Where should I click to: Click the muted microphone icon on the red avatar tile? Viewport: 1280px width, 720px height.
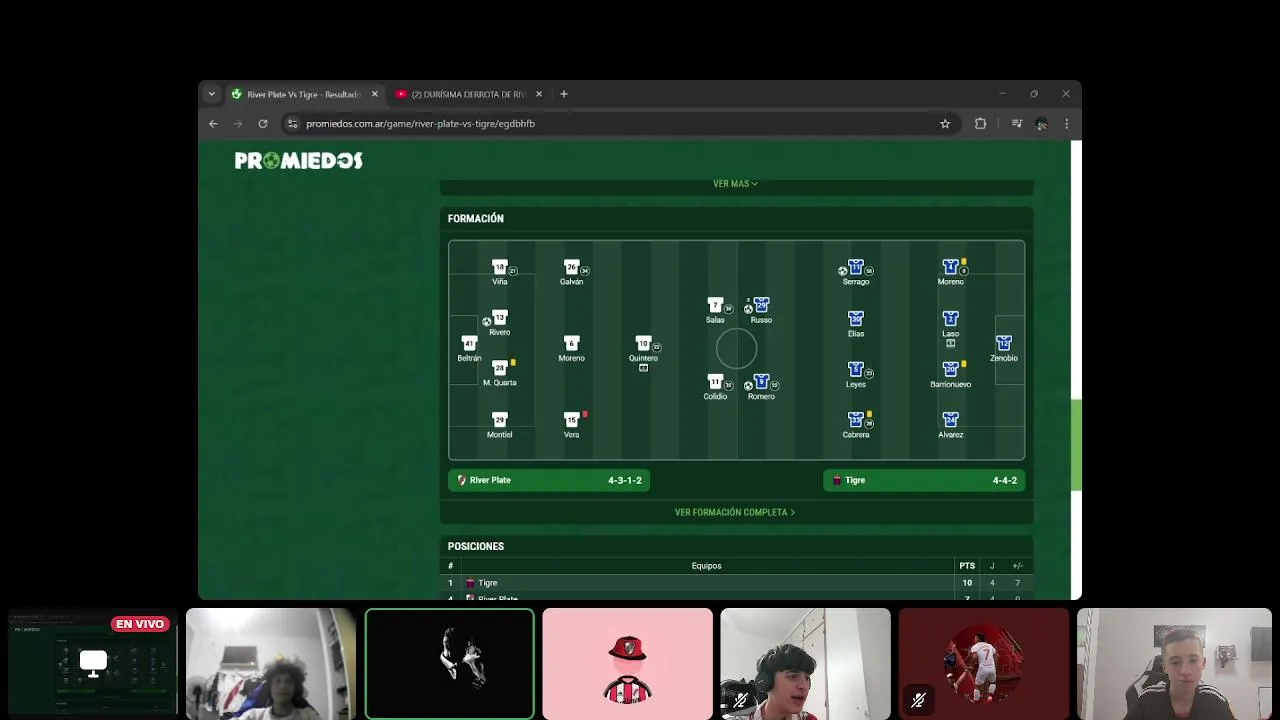pyautogui.click(x=918, y=701)
